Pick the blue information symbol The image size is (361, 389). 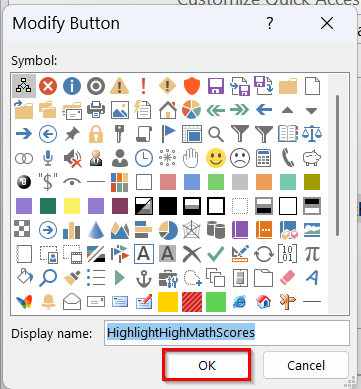click(x=72, y=86)
